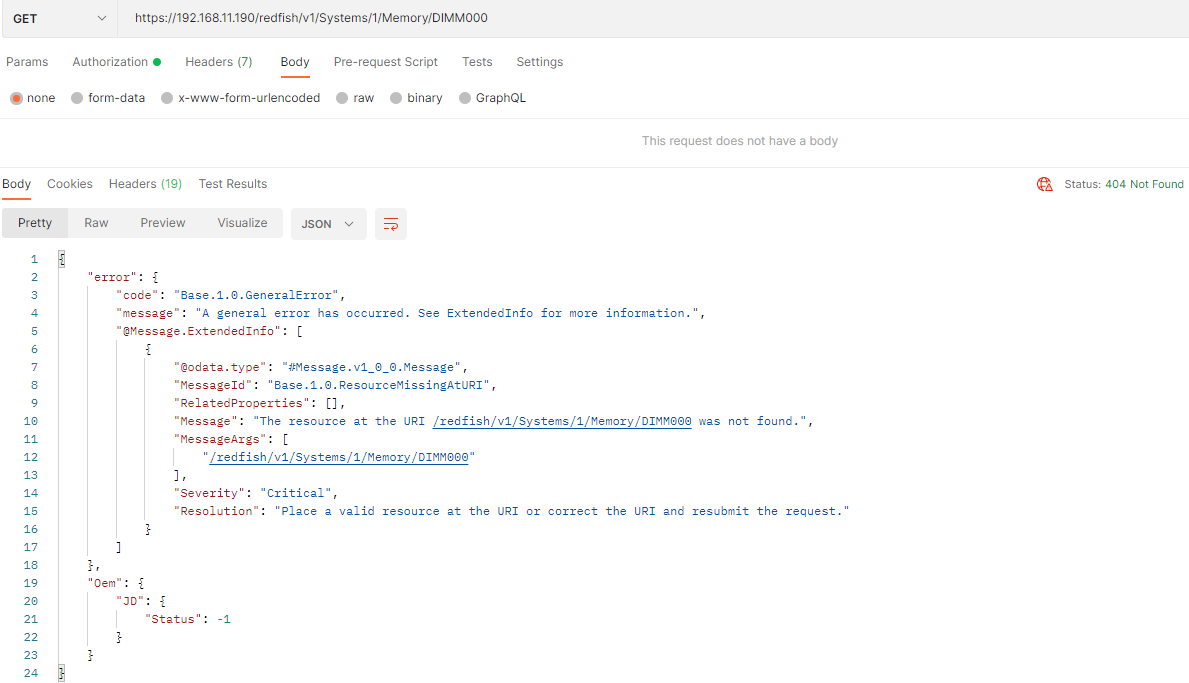1189x683 pixels.
Task: Open the Authorization tab
Action: tap(116, 62)
